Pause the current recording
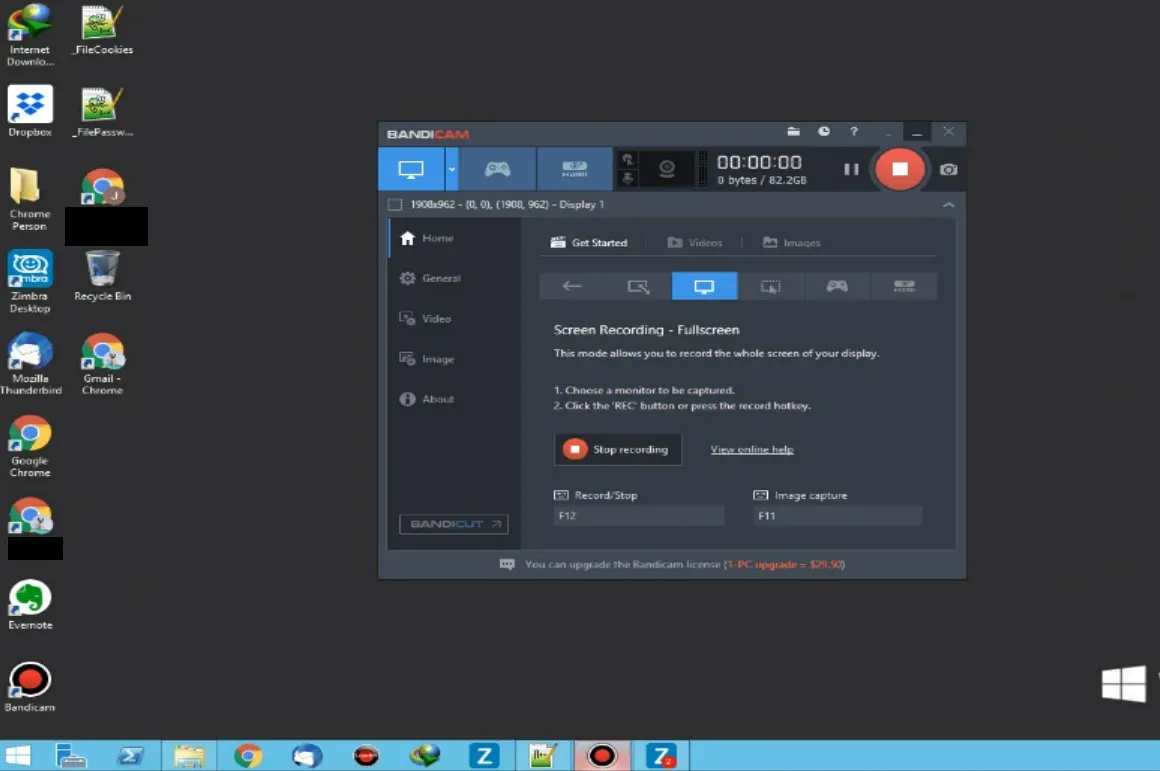 click(851, 169)
